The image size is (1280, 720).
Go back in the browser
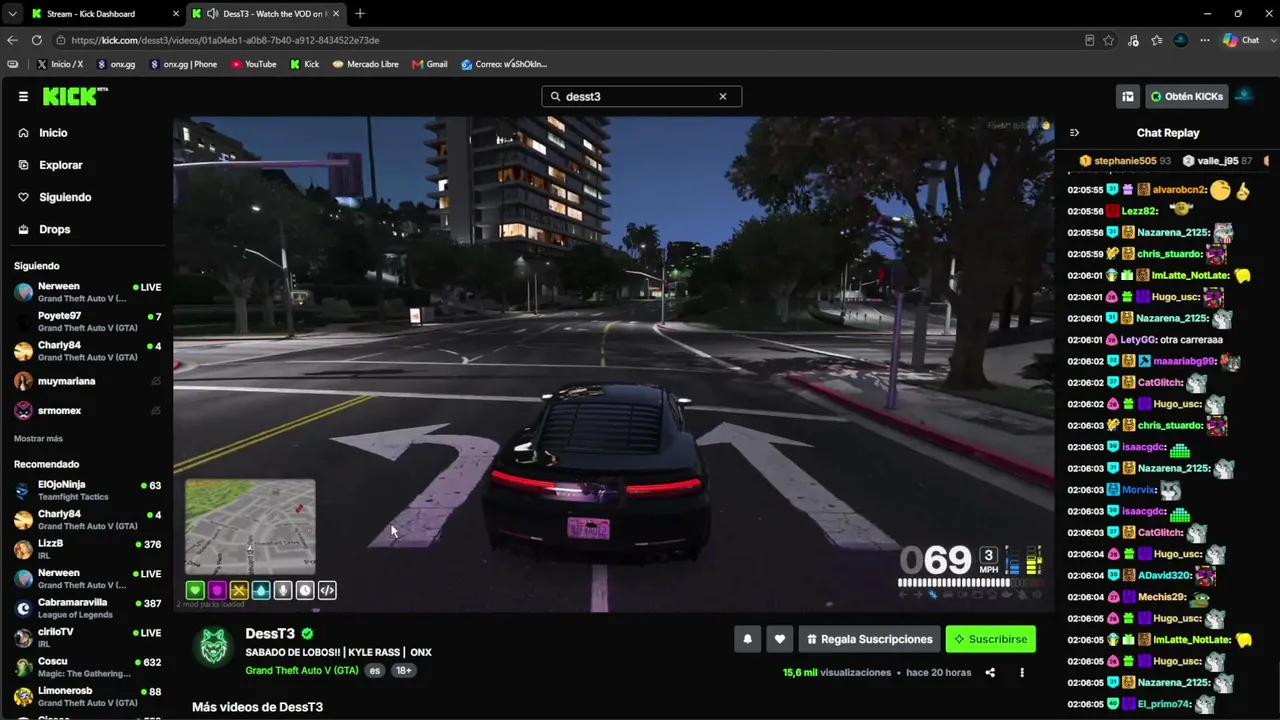click(13, 40)
